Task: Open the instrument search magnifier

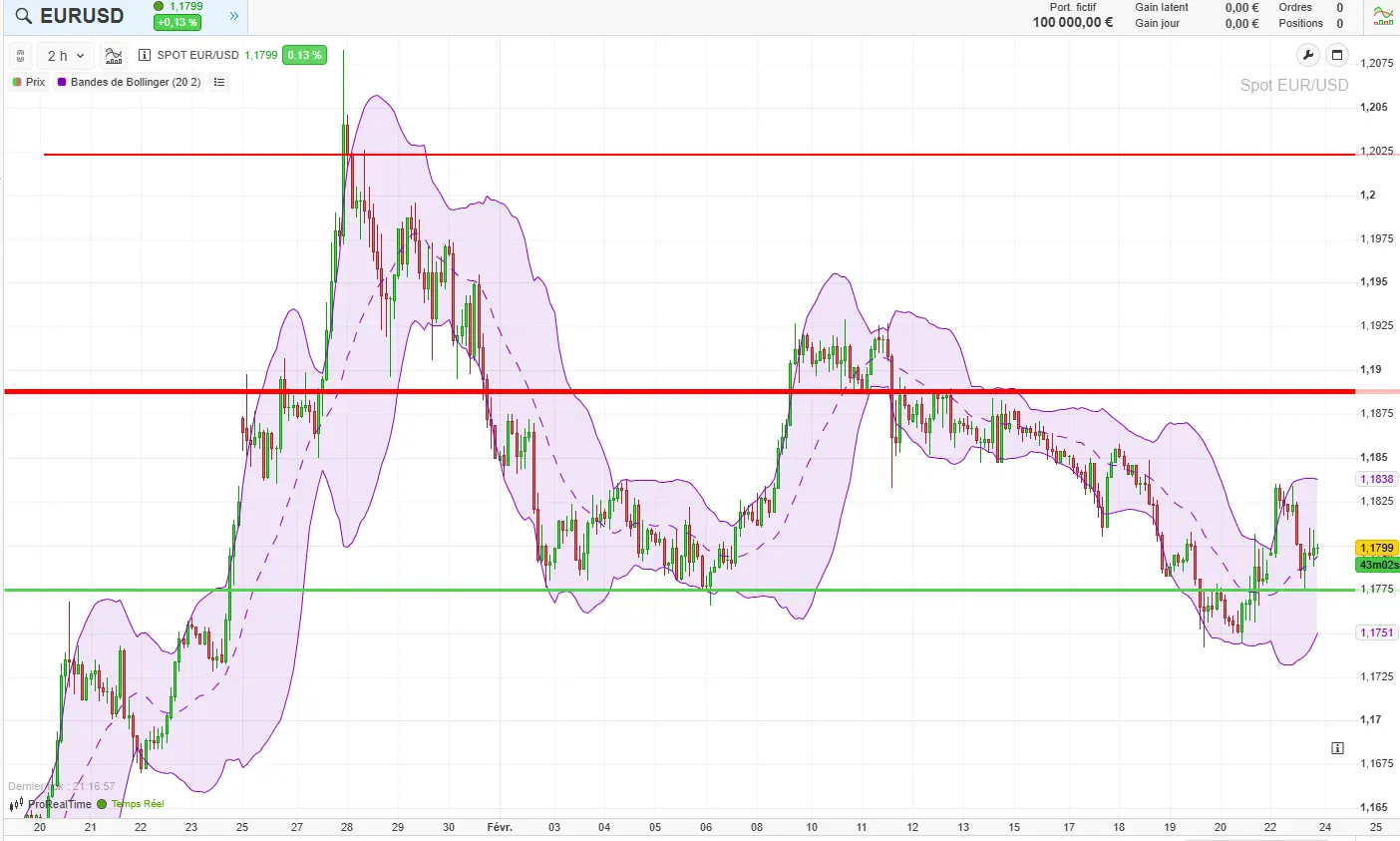Action: (22, 16)
